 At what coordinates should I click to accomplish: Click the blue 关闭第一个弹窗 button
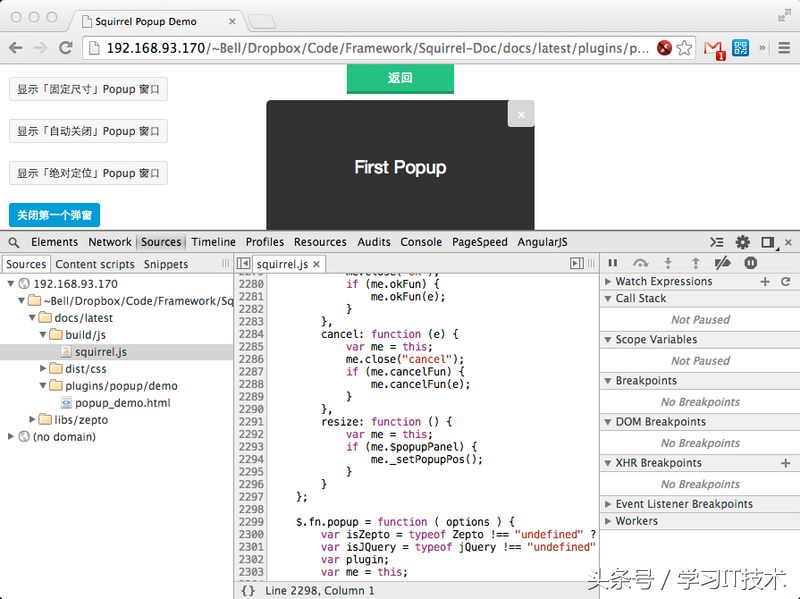(54, 215)
